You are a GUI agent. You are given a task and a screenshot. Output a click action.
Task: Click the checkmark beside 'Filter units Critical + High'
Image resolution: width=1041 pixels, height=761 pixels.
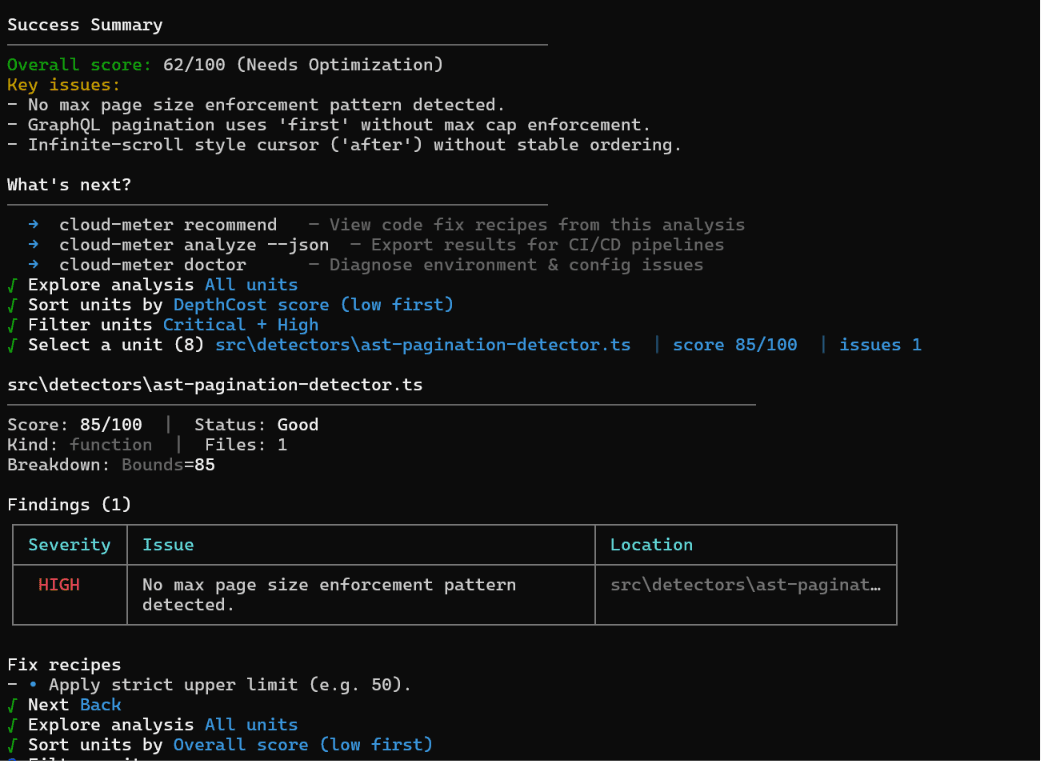(x=12, y=325)
